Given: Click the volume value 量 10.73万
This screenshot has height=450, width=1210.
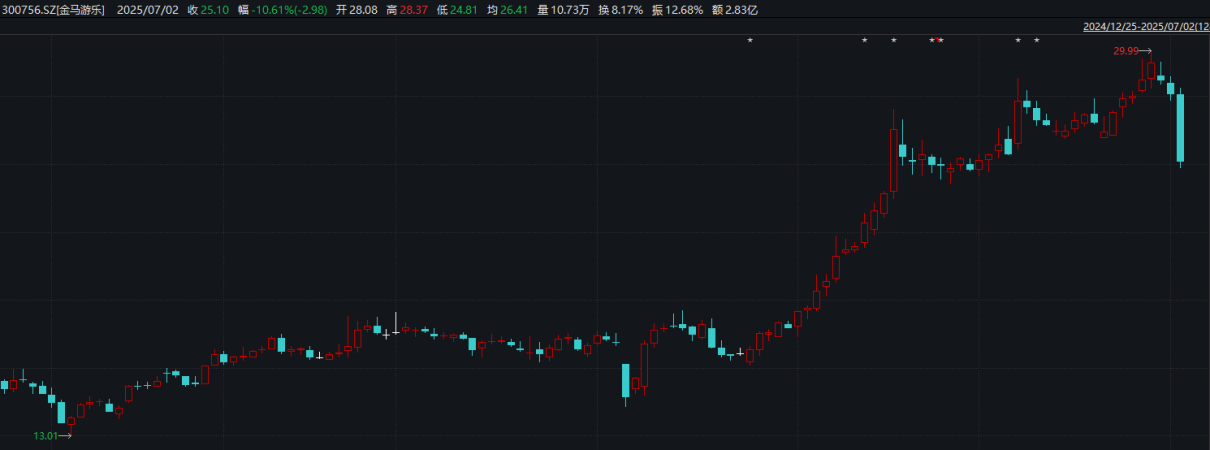Looking at the screenshot, I should 563,9.
